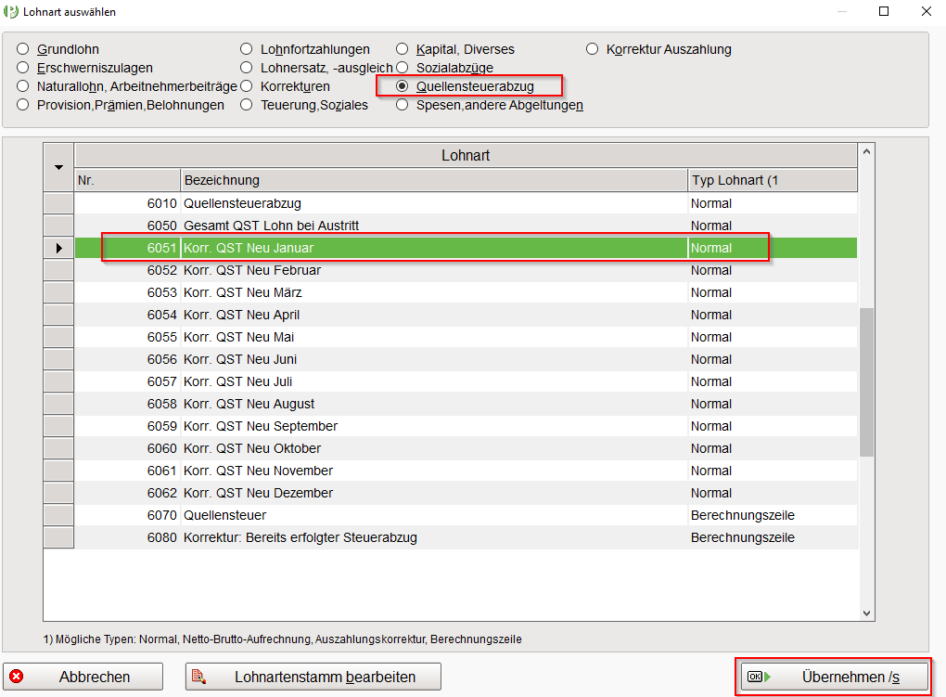Select the Grundlohn radio button

[x=23, y=49]
